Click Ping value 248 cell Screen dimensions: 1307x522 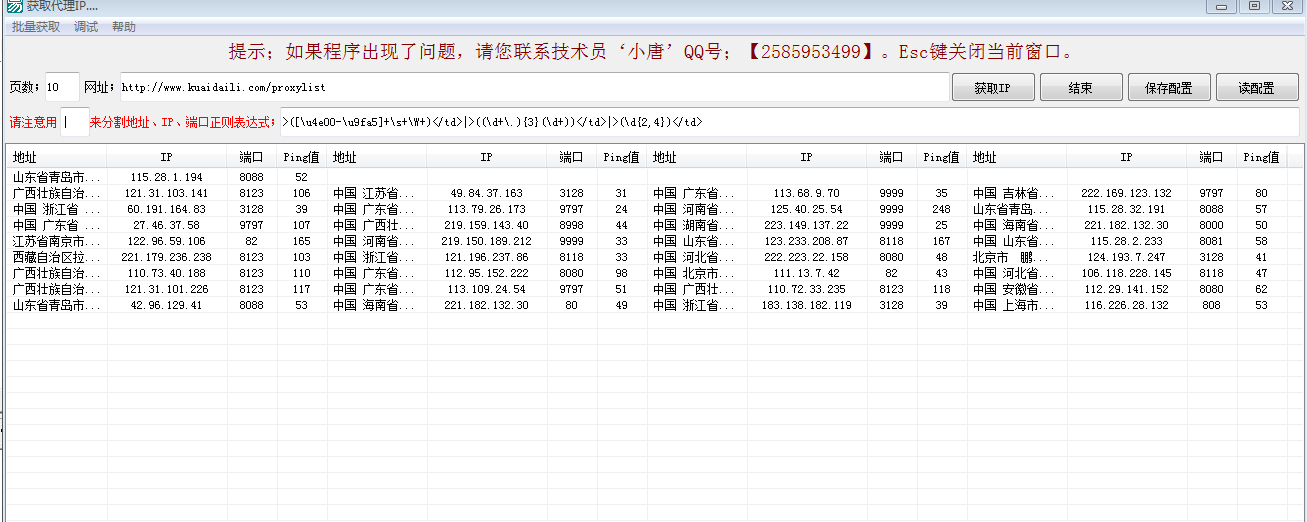[x=941, y=209]
